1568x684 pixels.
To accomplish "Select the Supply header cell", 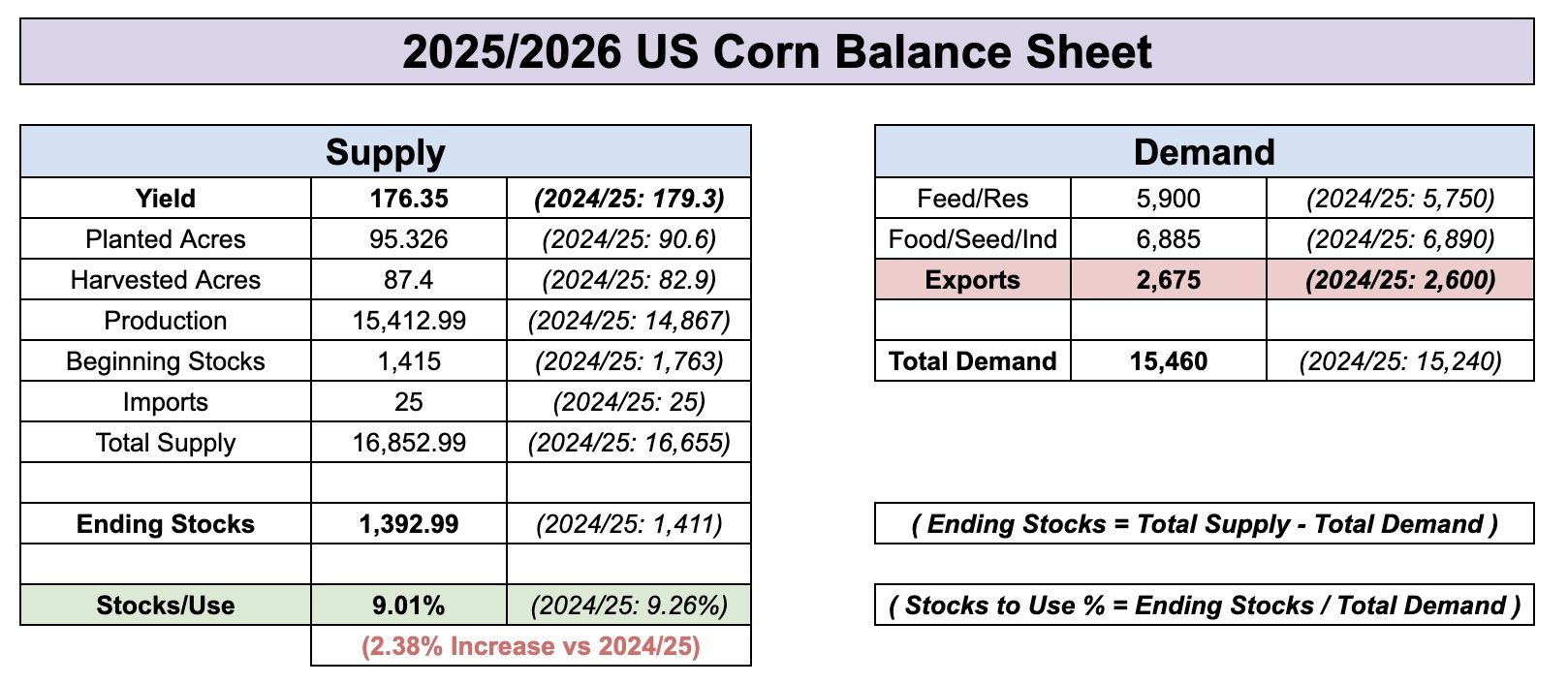I will [386, 152].
